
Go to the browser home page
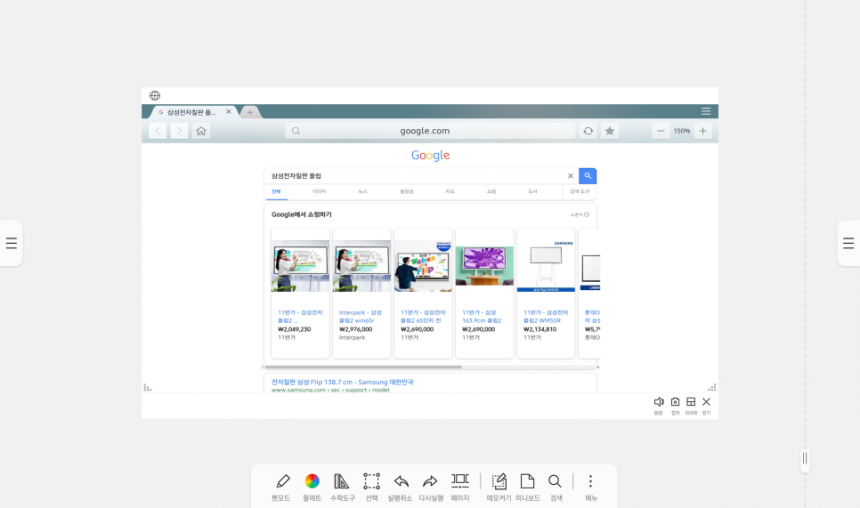(x=201, y=131)
